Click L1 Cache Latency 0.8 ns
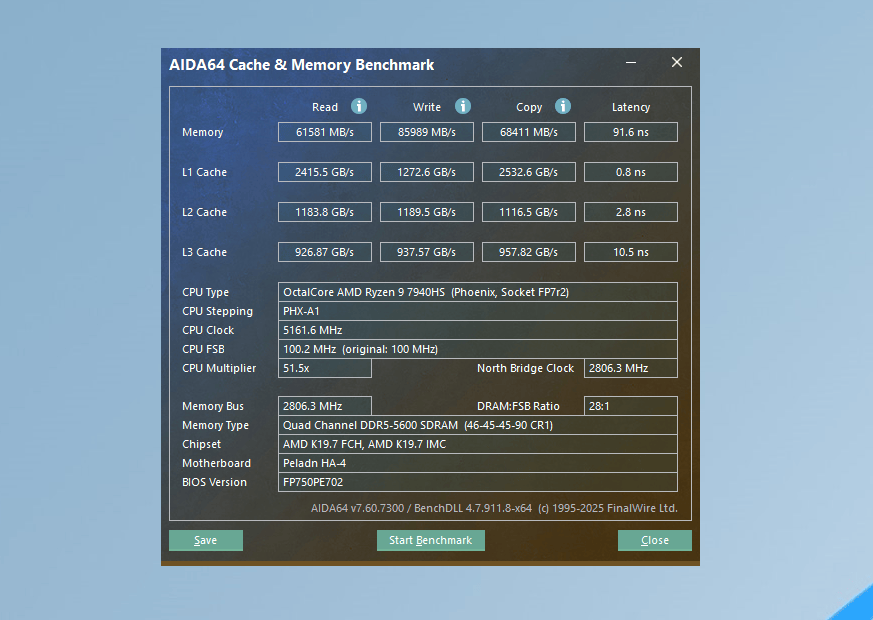Viewport: 873px width, 620px height. tap(631, 173)
